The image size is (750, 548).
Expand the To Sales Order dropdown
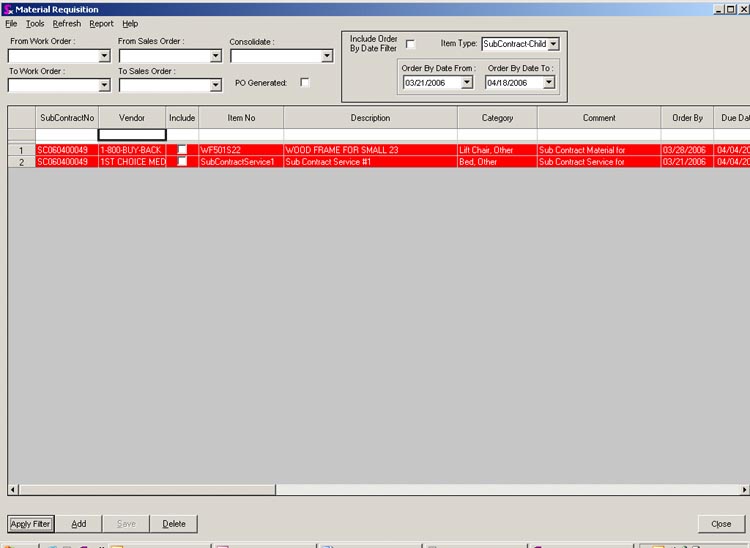[215, 86]
